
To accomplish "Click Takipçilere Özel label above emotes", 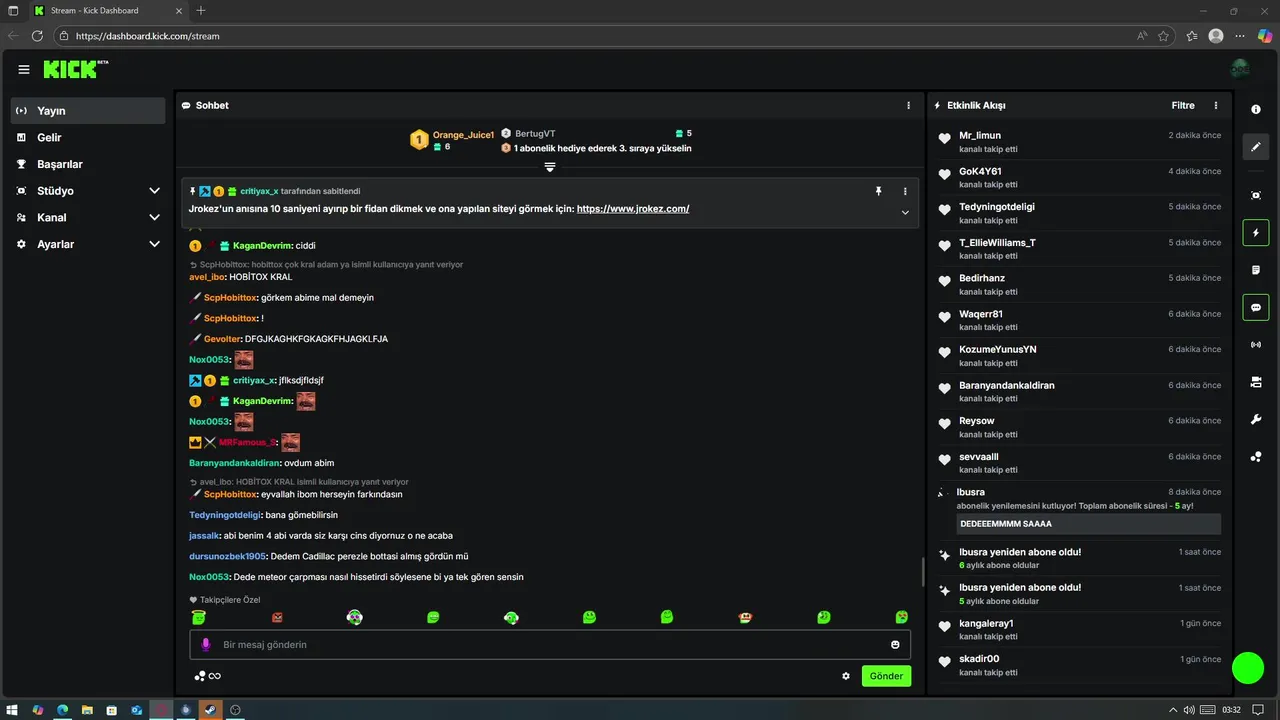I will [225, 600].
